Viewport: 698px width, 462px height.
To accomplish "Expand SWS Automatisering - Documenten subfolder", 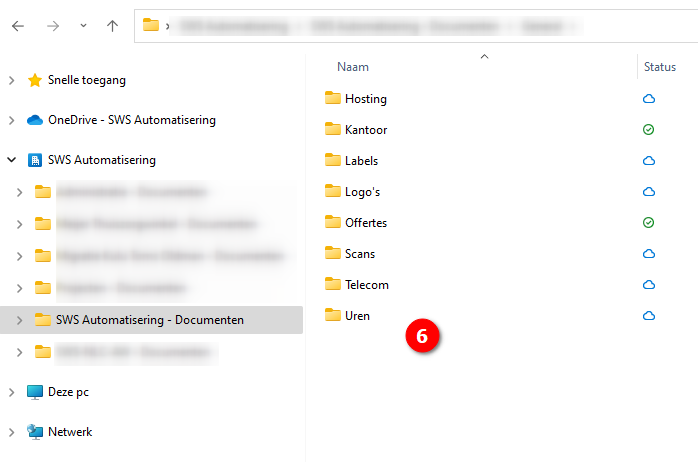I will [19, 320].
